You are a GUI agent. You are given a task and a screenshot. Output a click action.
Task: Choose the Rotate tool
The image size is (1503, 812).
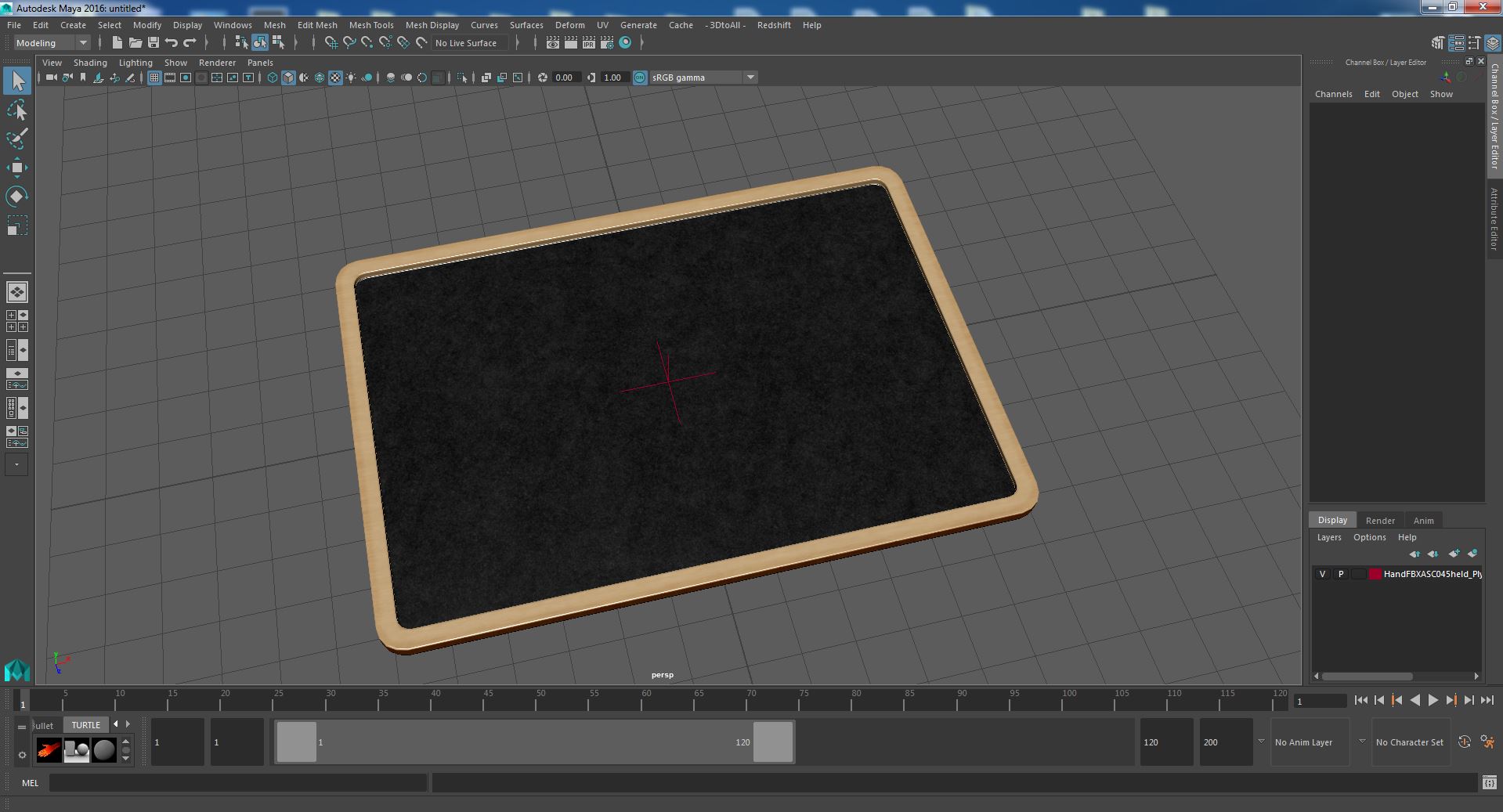17,196
